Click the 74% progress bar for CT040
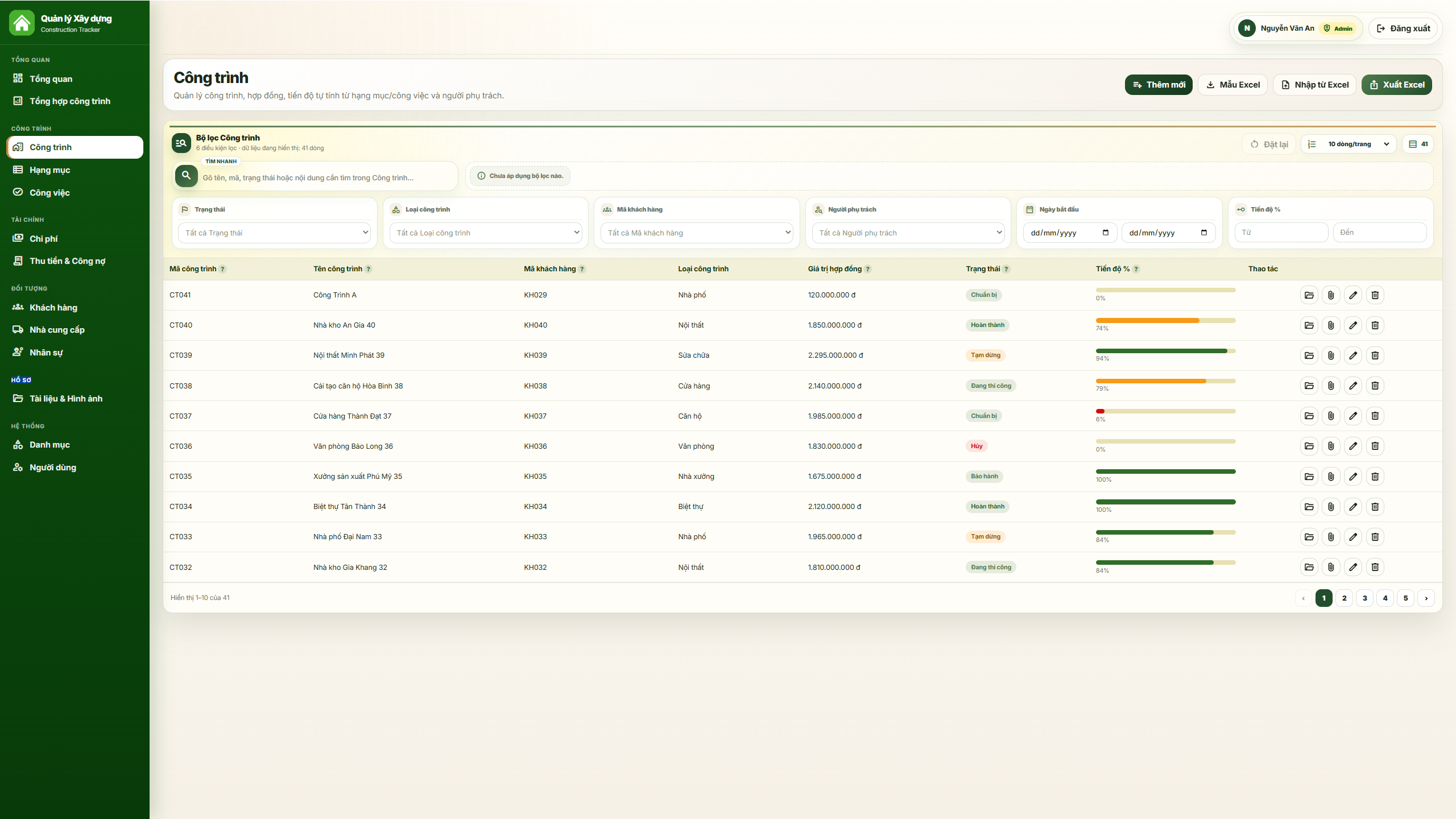Screen dimensions: 1456x819 click(1165, 321)
